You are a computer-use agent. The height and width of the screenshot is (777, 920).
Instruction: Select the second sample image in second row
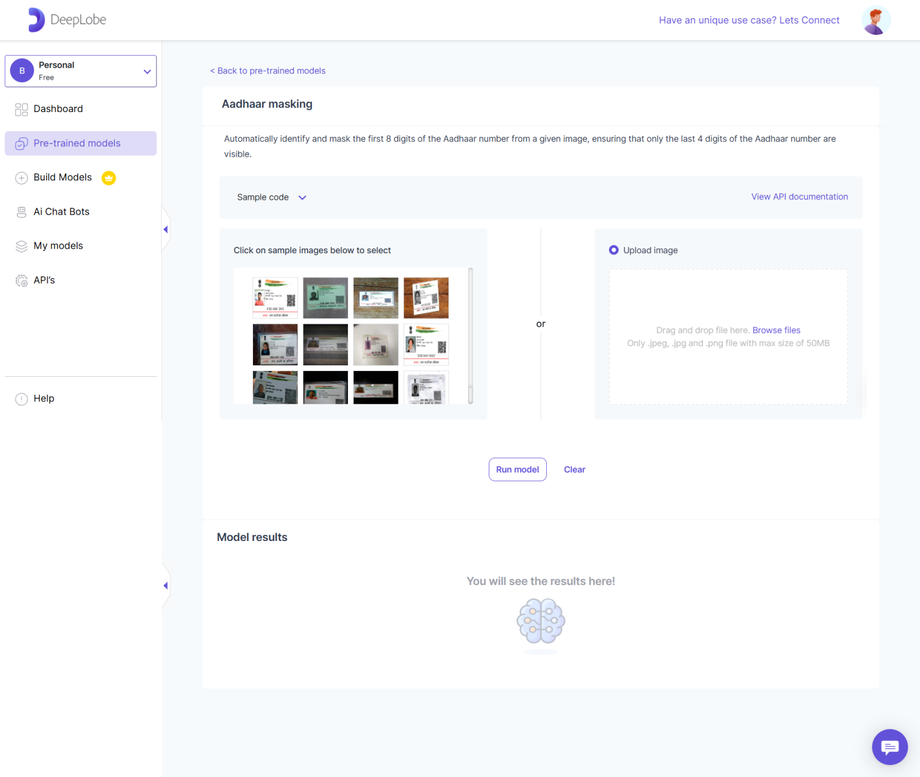[x=326, y=344]
